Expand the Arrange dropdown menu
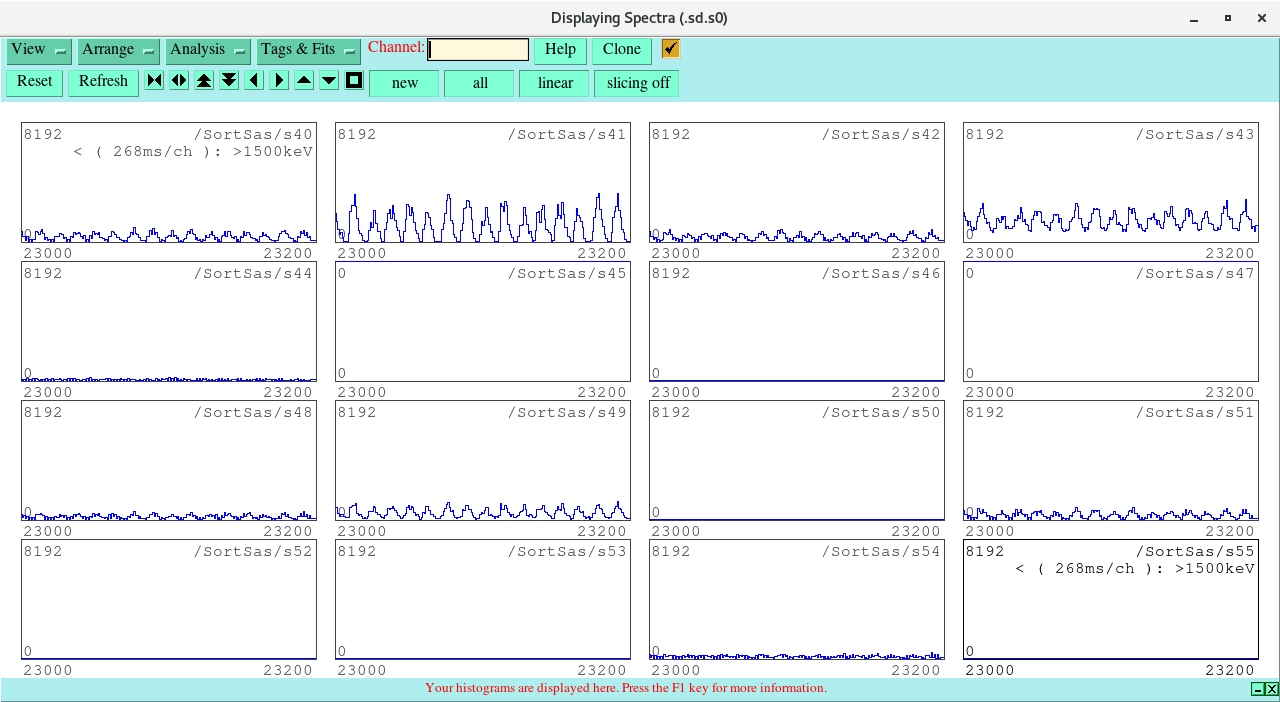This screenshot has width=1280, height=702. coord(119,50)
